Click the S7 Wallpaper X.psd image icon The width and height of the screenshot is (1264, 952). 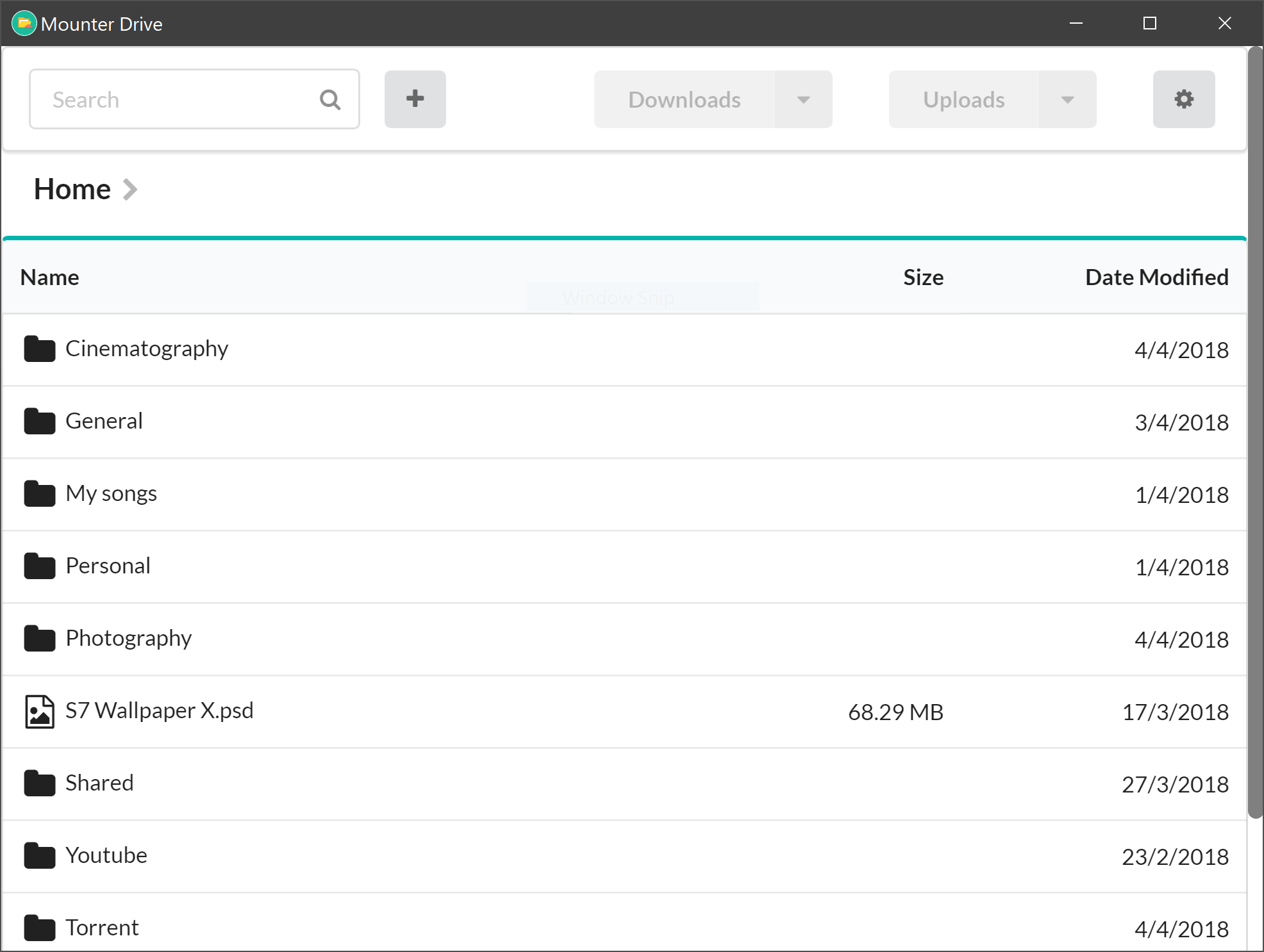coord(40,712)
